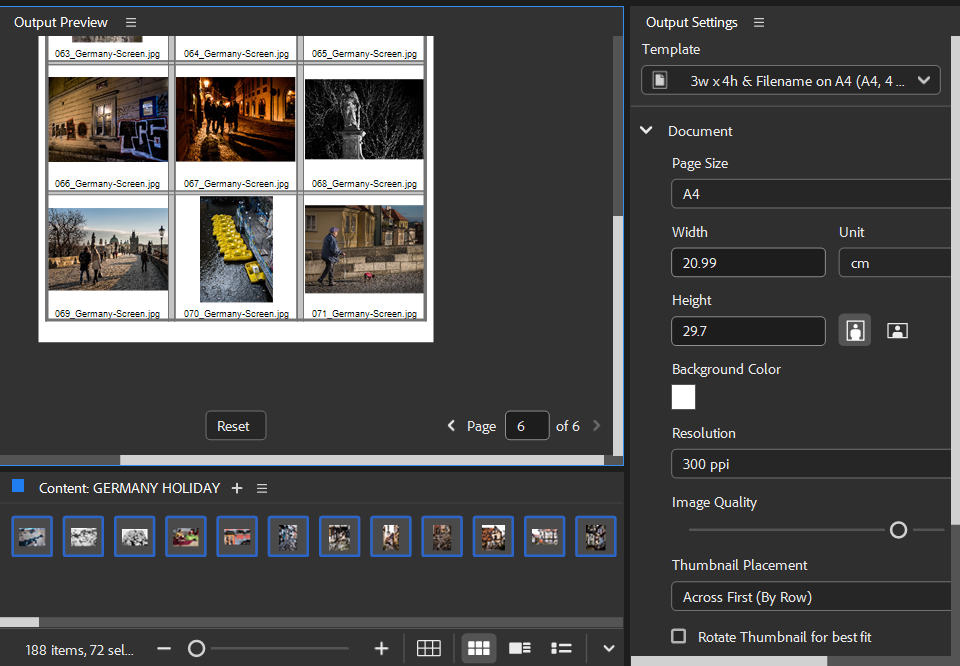Switch to thumbnails view
This screenshot has height=666, width=960.
[x=478, y=649]
